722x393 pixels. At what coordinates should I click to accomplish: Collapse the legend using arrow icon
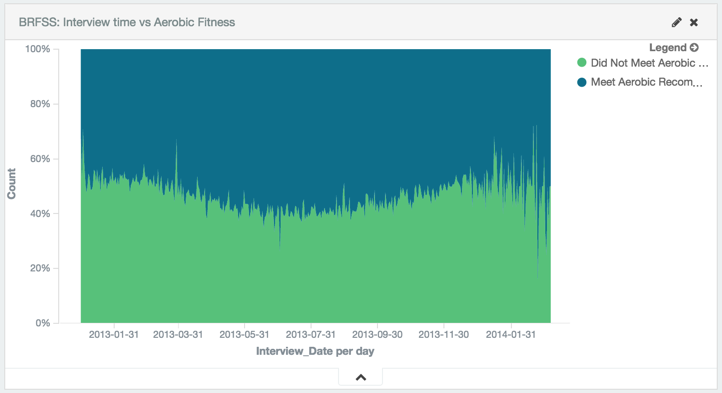pos(694,47)
